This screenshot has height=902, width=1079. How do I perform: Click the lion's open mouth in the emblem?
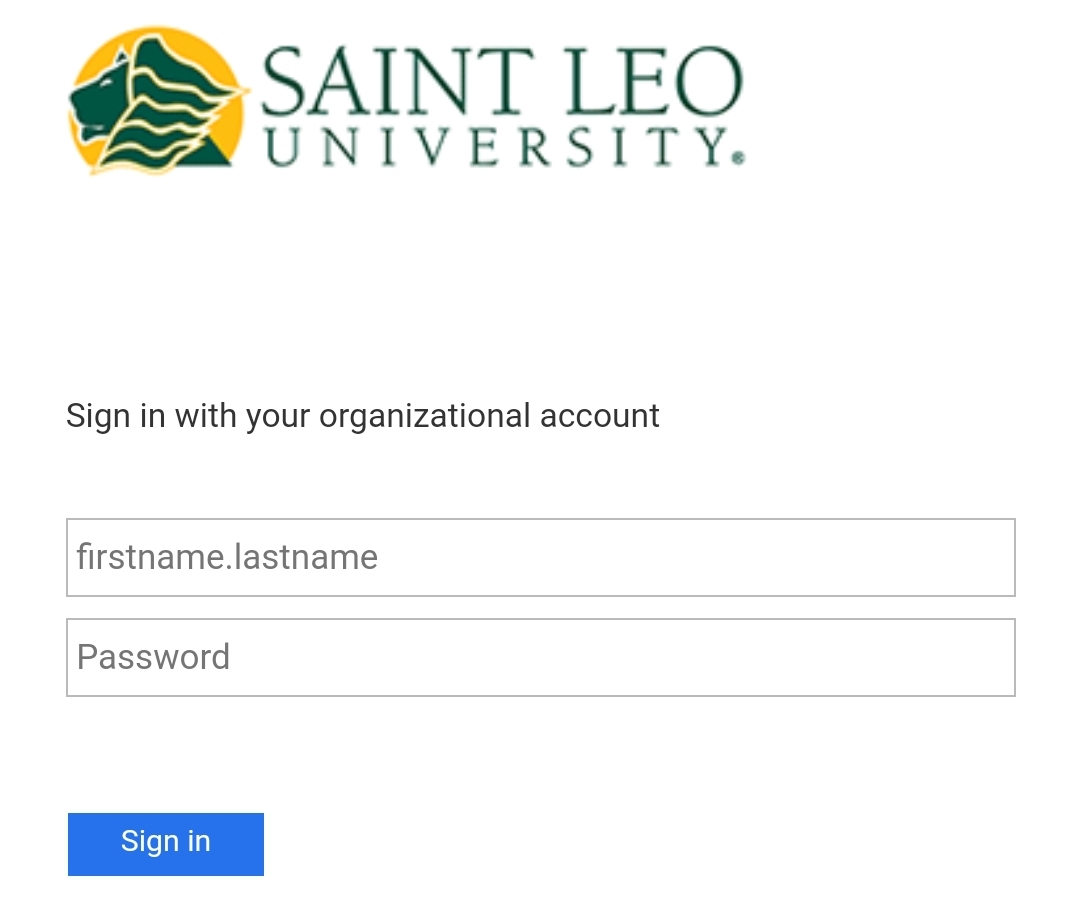pos(93,129)
